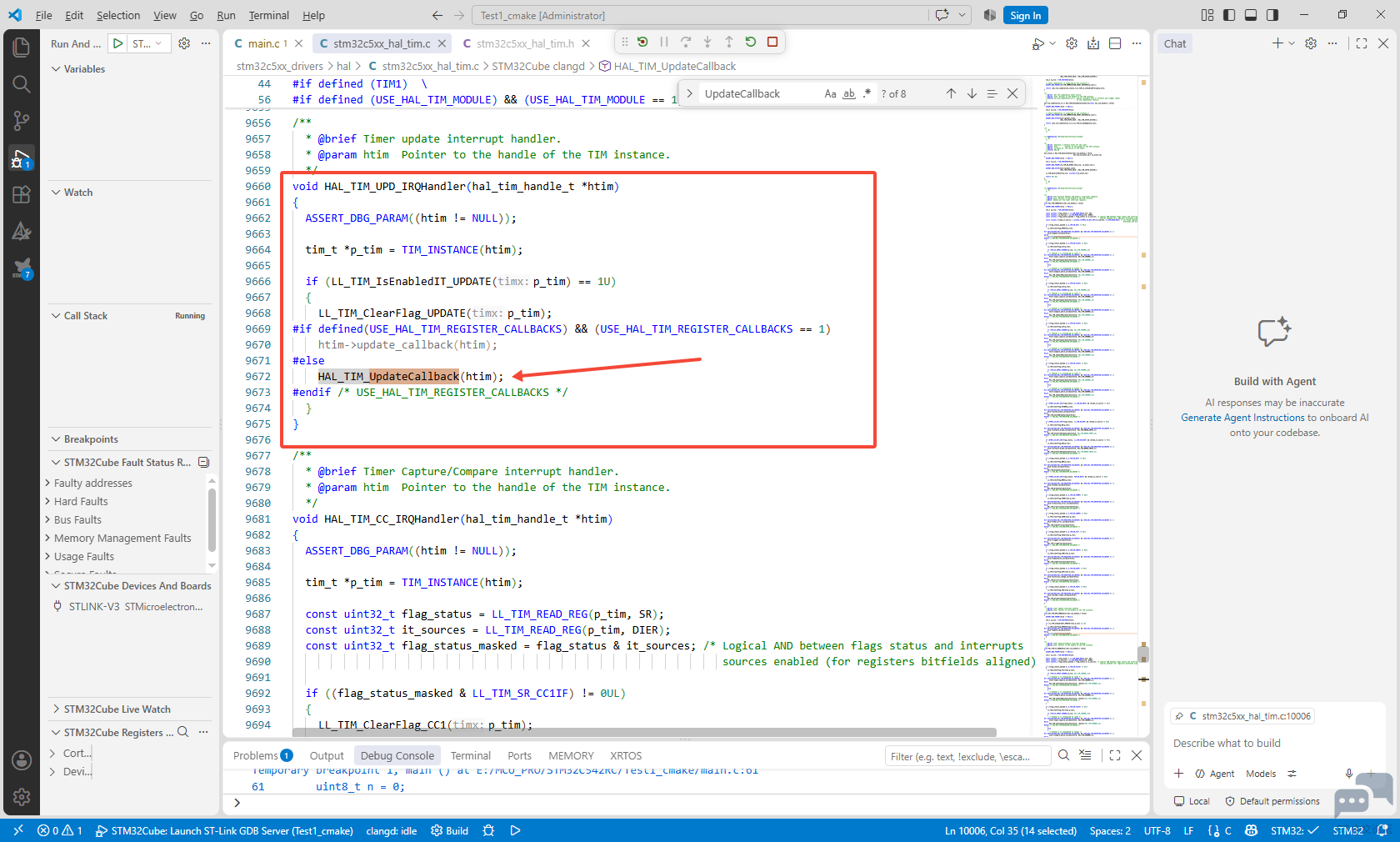Viewport: 1400px width, 842px height.
Task: Pause debugging in the debug toolbar
Action: (x=664, y=42)
